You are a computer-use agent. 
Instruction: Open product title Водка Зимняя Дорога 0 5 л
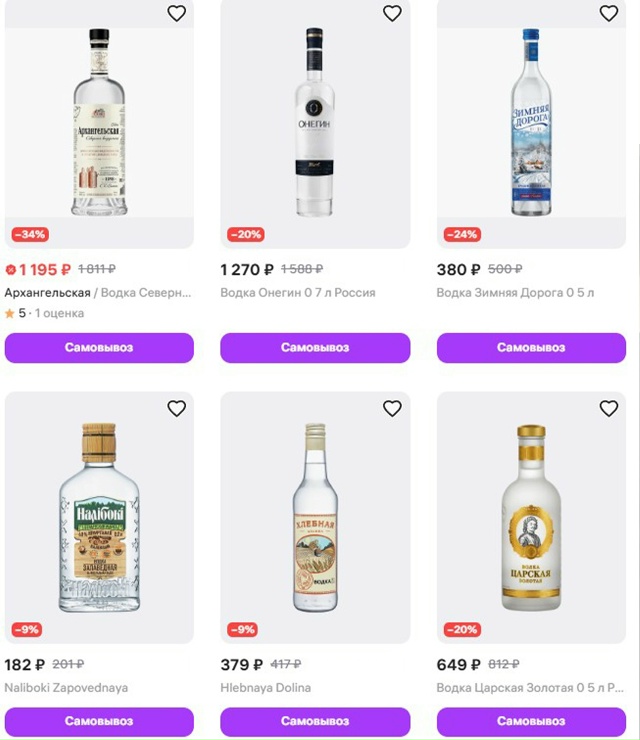(x=515, y=293)
